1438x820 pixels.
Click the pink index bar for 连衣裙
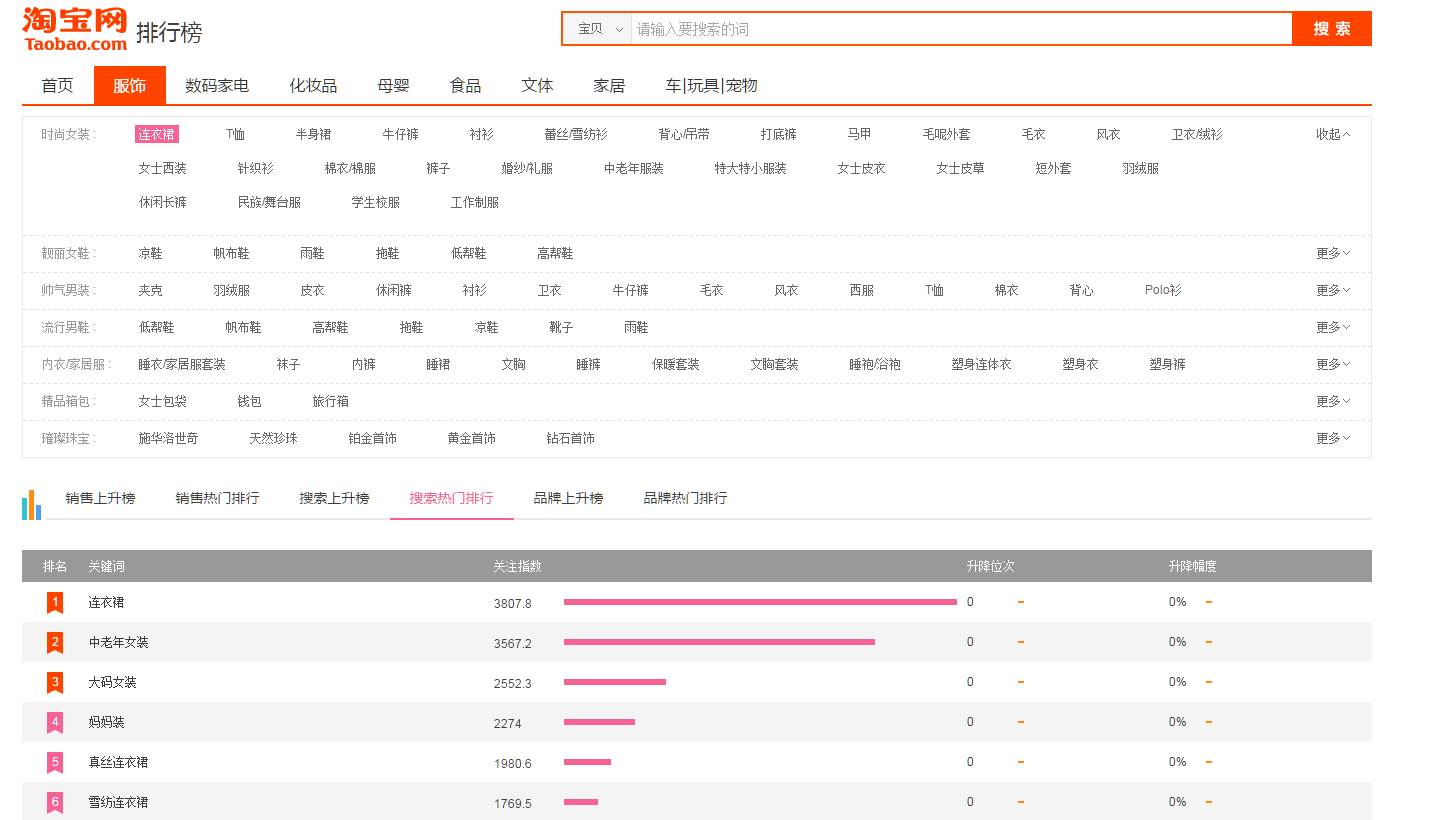coord(760,602)
